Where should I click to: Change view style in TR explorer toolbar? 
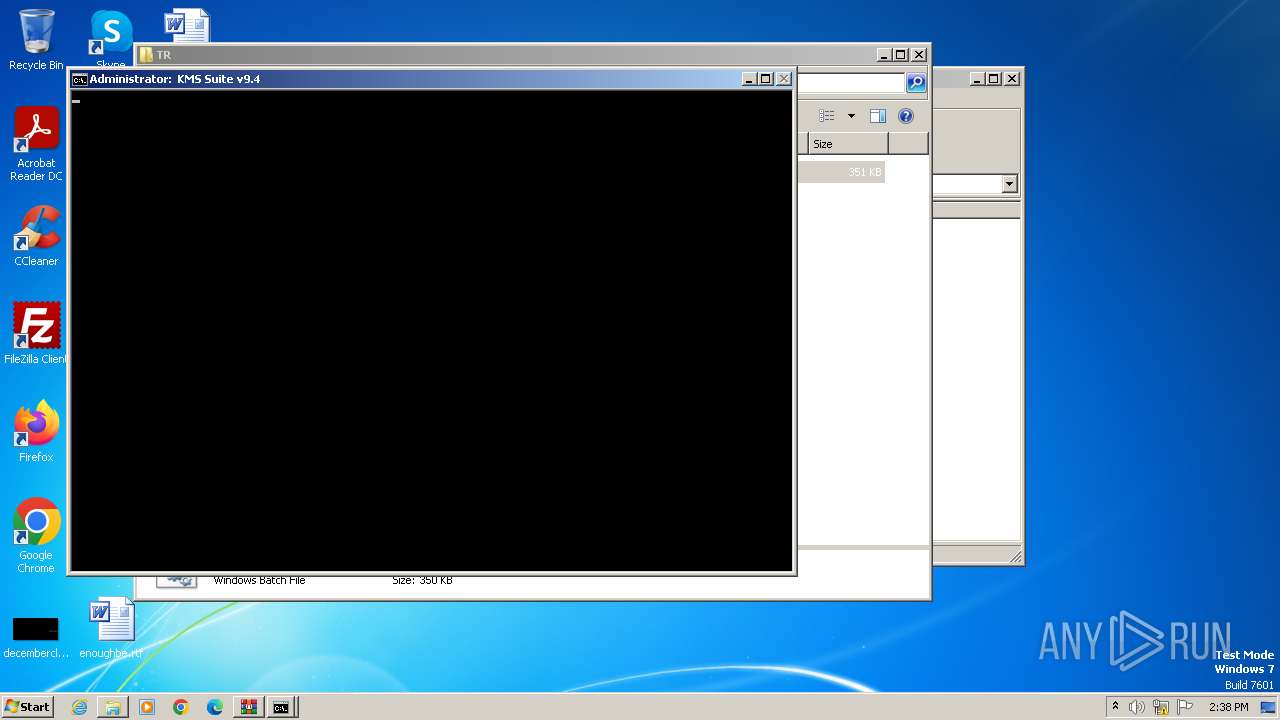tap(827, 116)
